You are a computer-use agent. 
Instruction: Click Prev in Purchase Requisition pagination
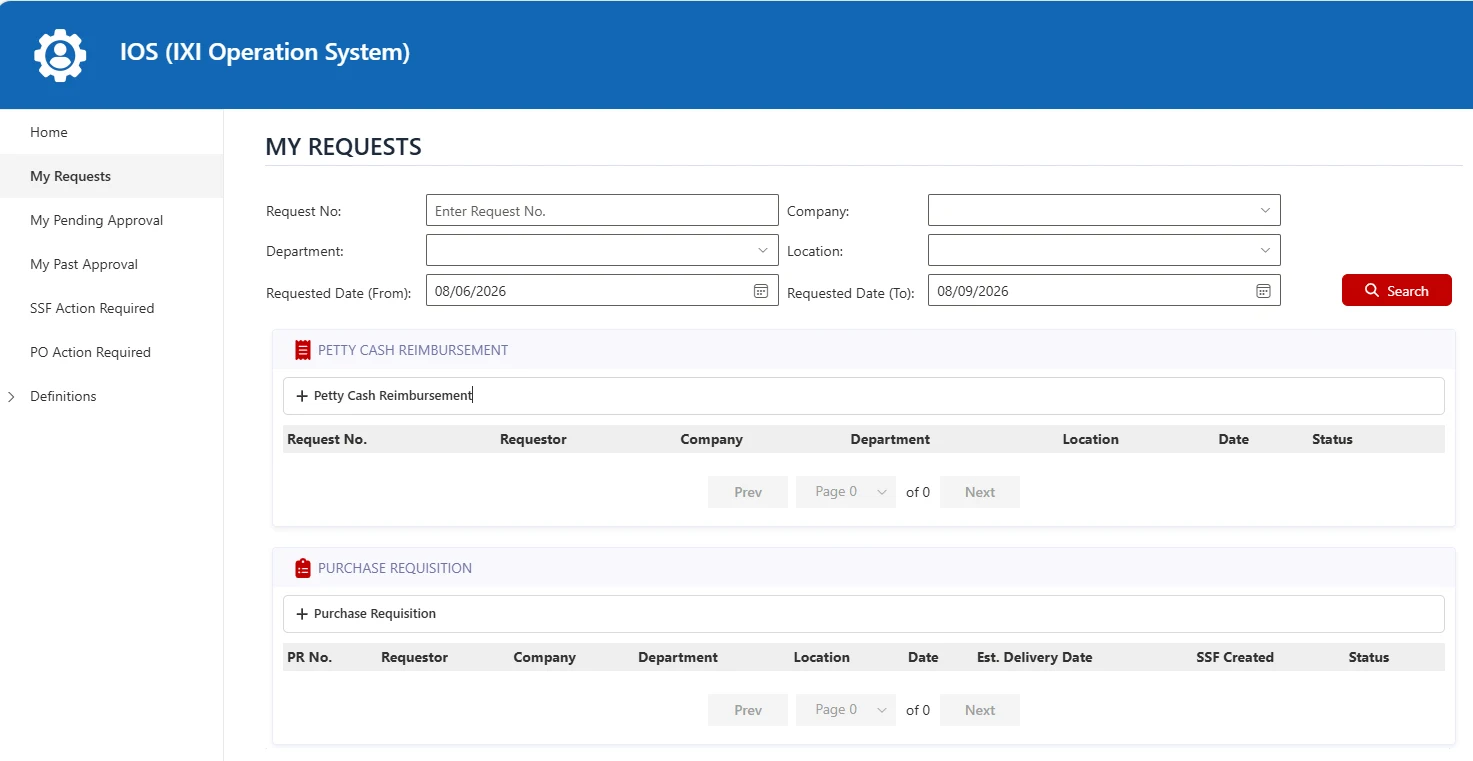[x=748, y=710]
